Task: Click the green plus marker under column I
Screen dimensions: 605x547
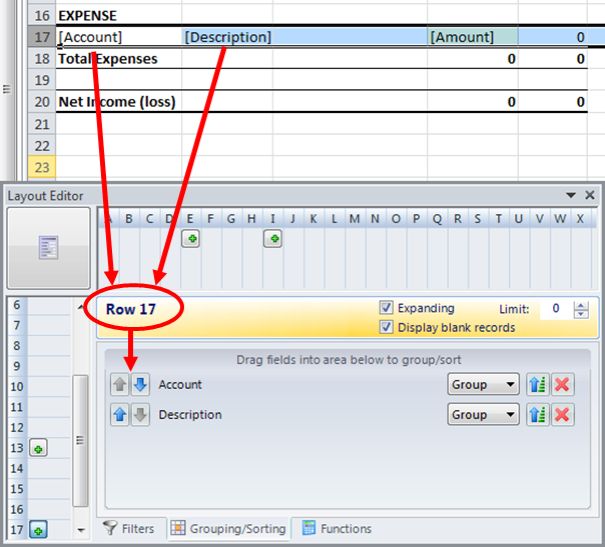Action: [x=273, y=239]
